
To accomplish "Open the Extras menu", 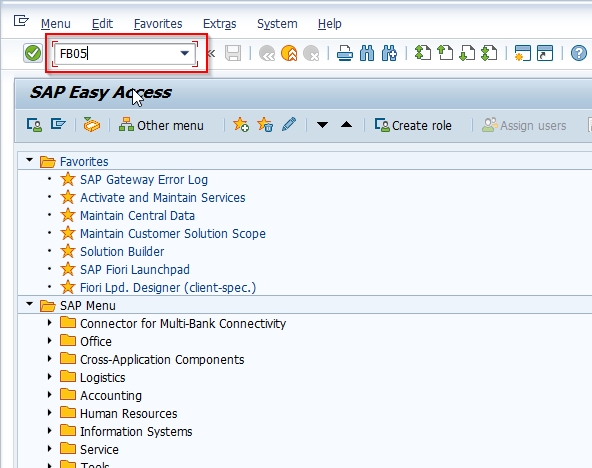I will pos(219,24).
